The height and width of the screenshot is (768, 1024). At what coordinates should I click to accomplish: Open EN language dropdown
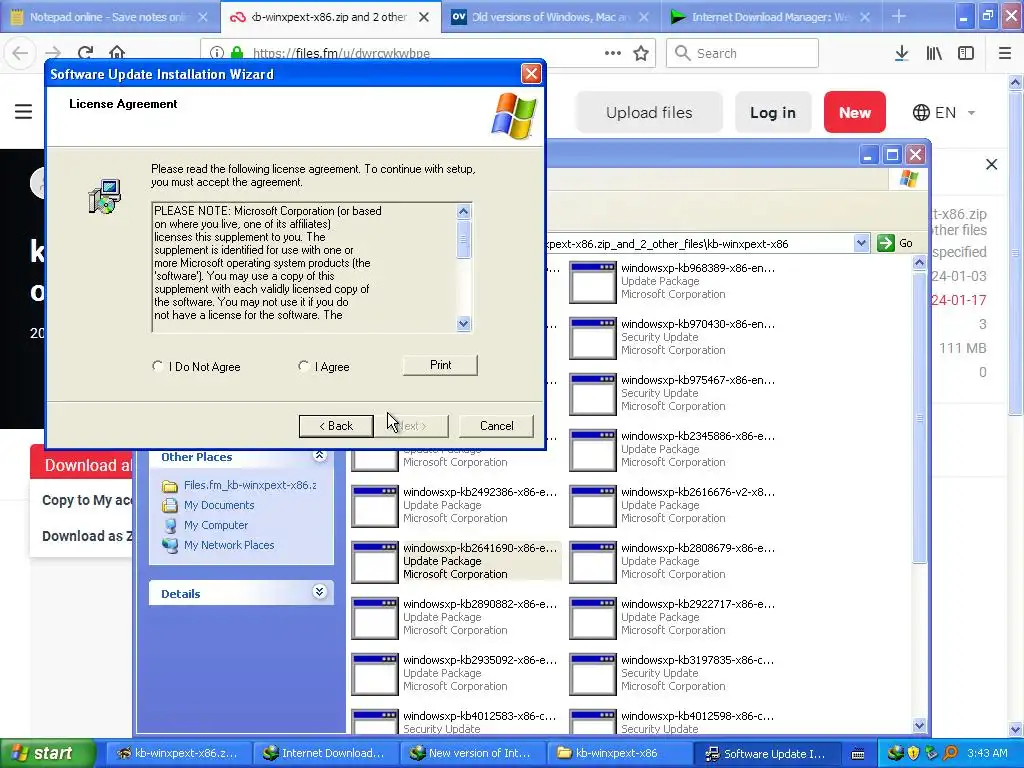point(944,112)
